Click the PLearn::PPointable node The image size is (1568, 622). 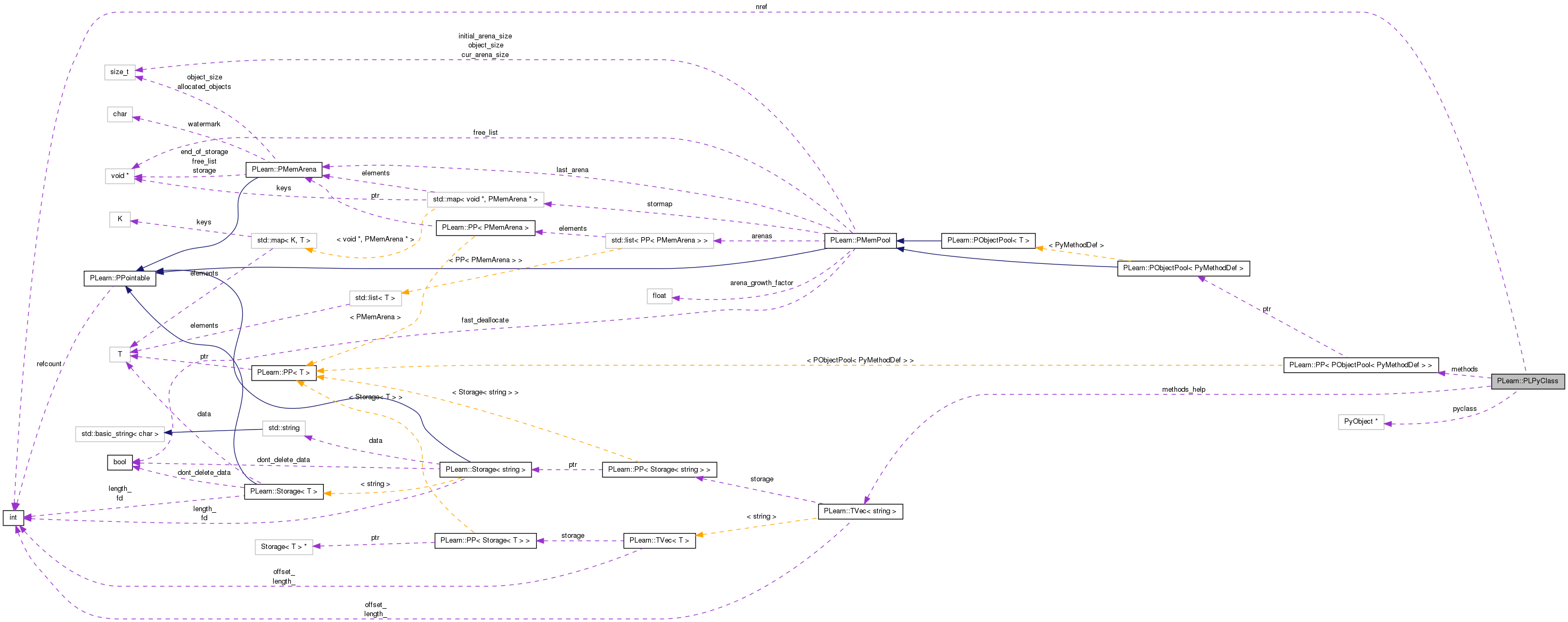[119, 278]
